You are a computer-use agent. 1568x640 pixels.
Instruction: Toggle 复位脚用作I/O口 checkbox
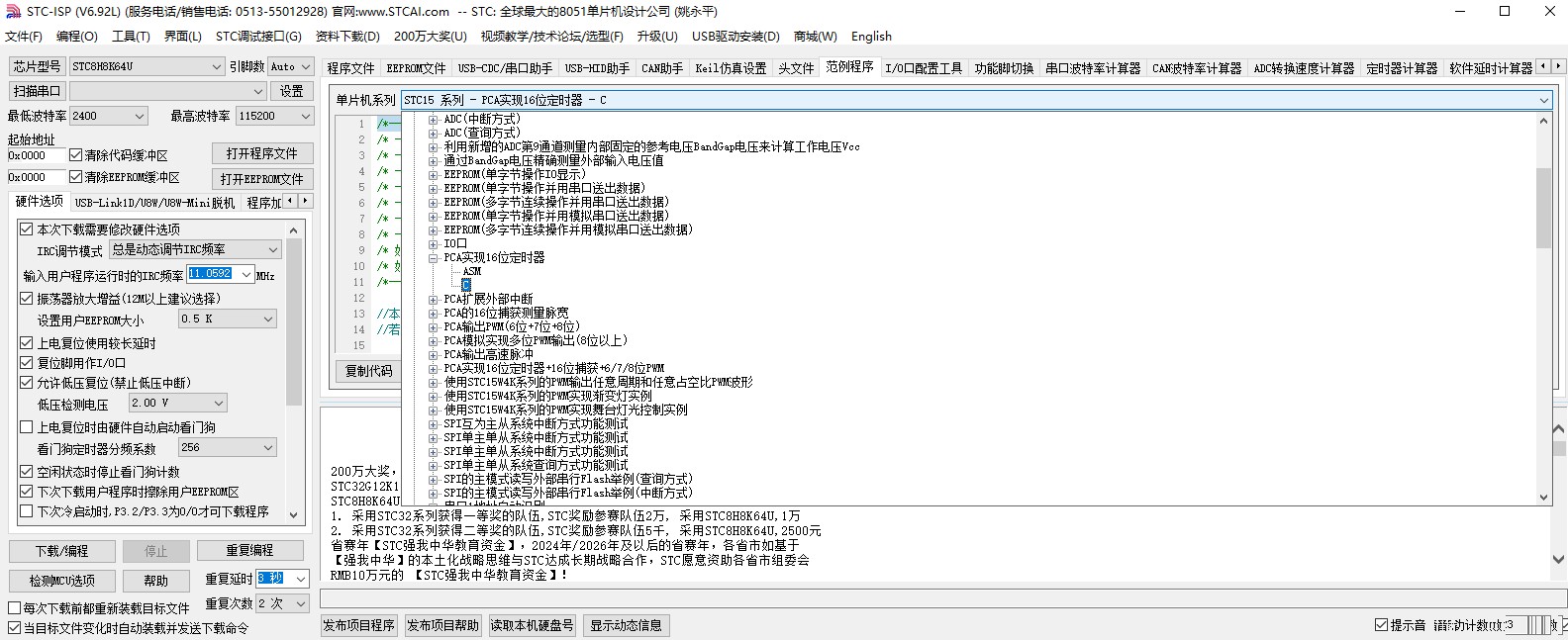pos(27,363)
